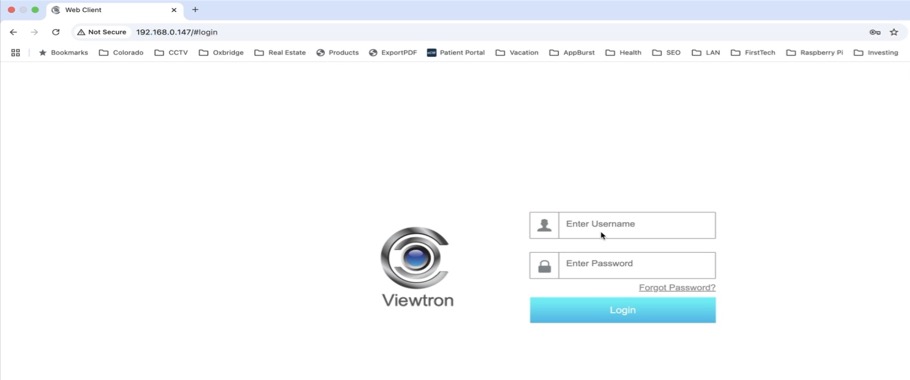The height and width of the screenshot is (380, 910).
Task: Open the Products bookmark
Action: click(337, 52)
